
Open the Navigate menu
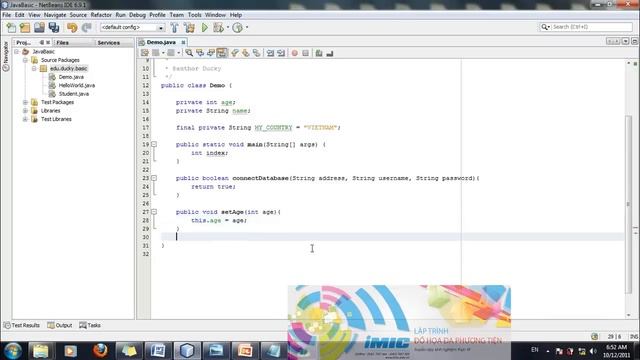coord(55,15)
